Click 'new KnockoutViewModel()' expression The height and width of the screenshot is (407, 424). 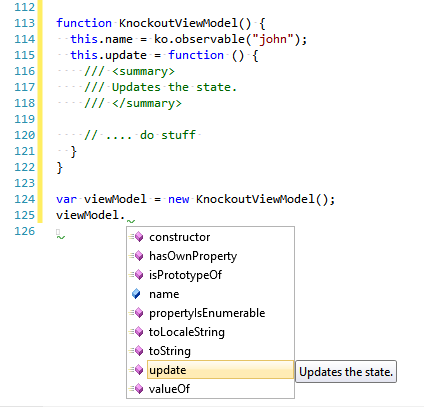point(248,199)
